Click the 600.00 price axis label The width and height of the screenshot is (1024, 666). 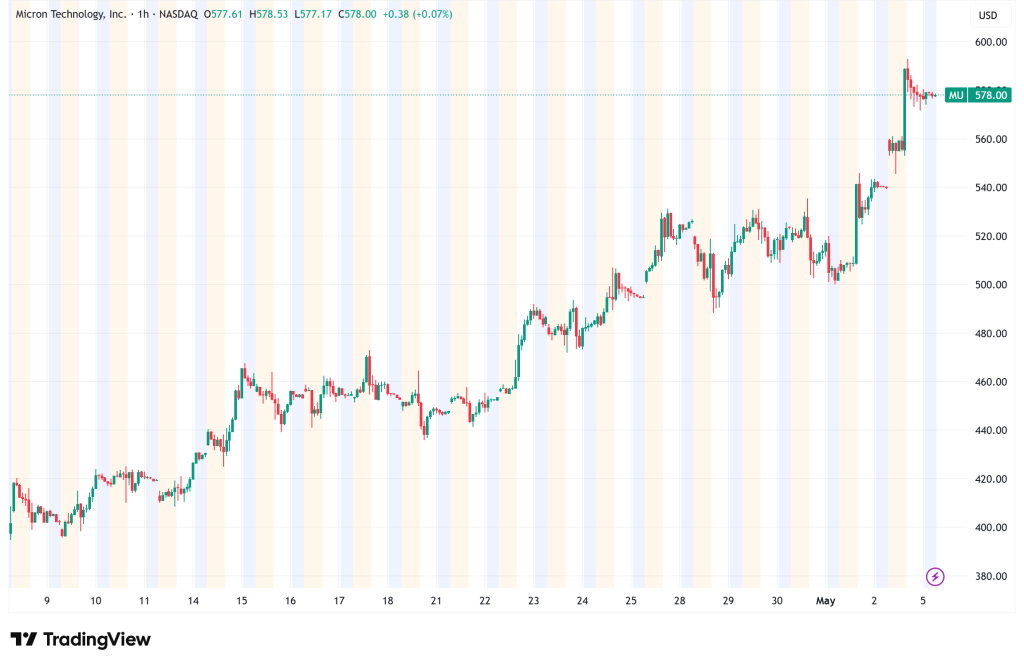[991, 42]
